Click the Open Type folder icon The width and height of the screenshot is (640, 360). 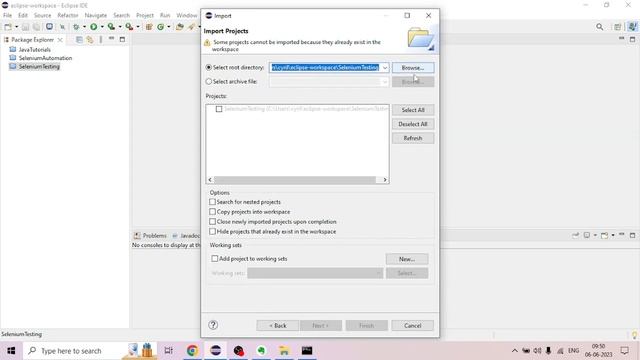point(180,27)
